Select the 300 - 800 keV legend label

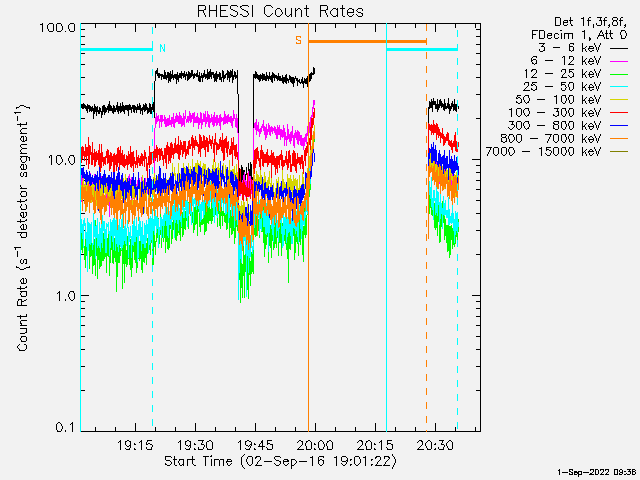click(x=555, y=126)
